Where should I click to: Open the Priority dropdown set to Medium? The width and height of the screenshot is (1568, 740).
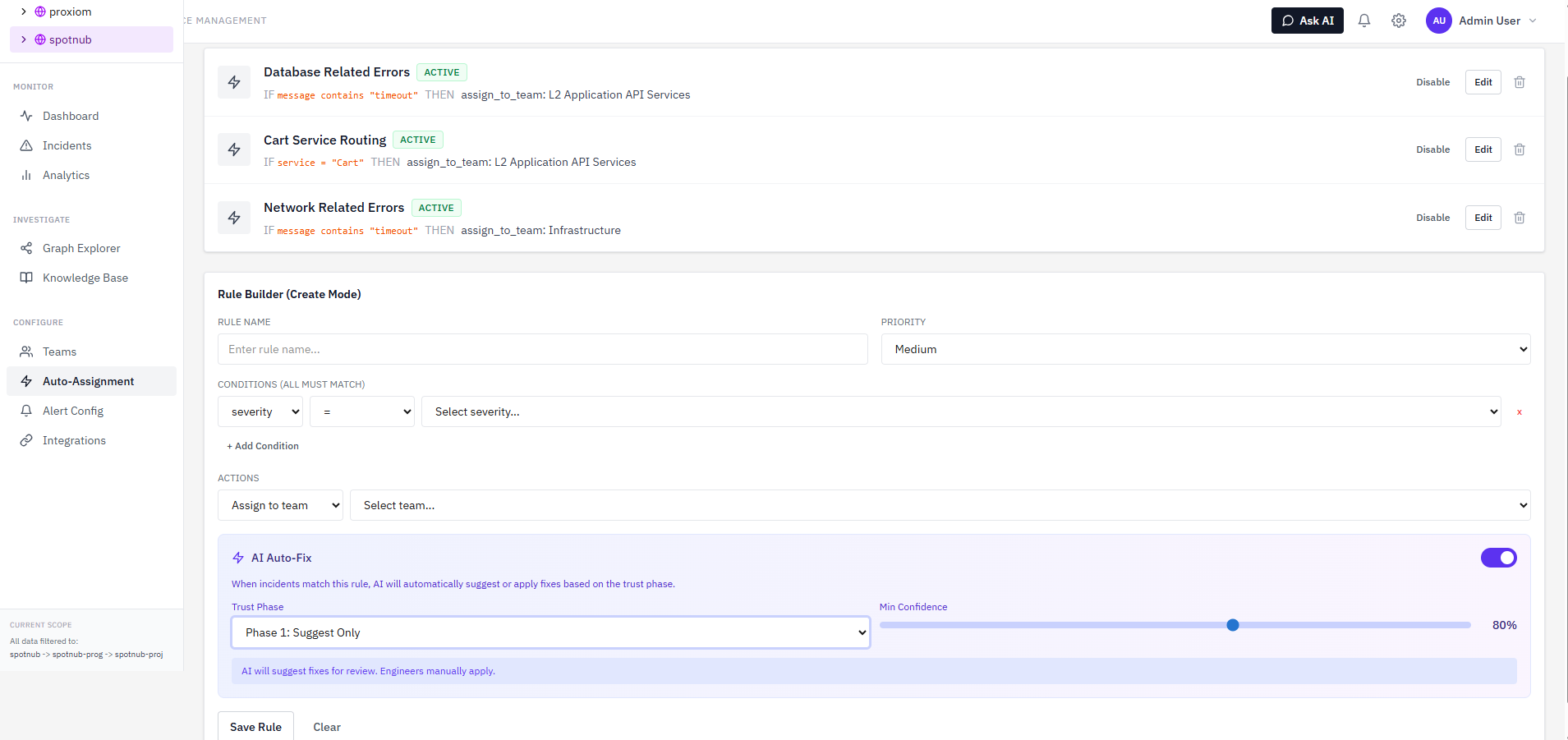tap(1205, 349)
